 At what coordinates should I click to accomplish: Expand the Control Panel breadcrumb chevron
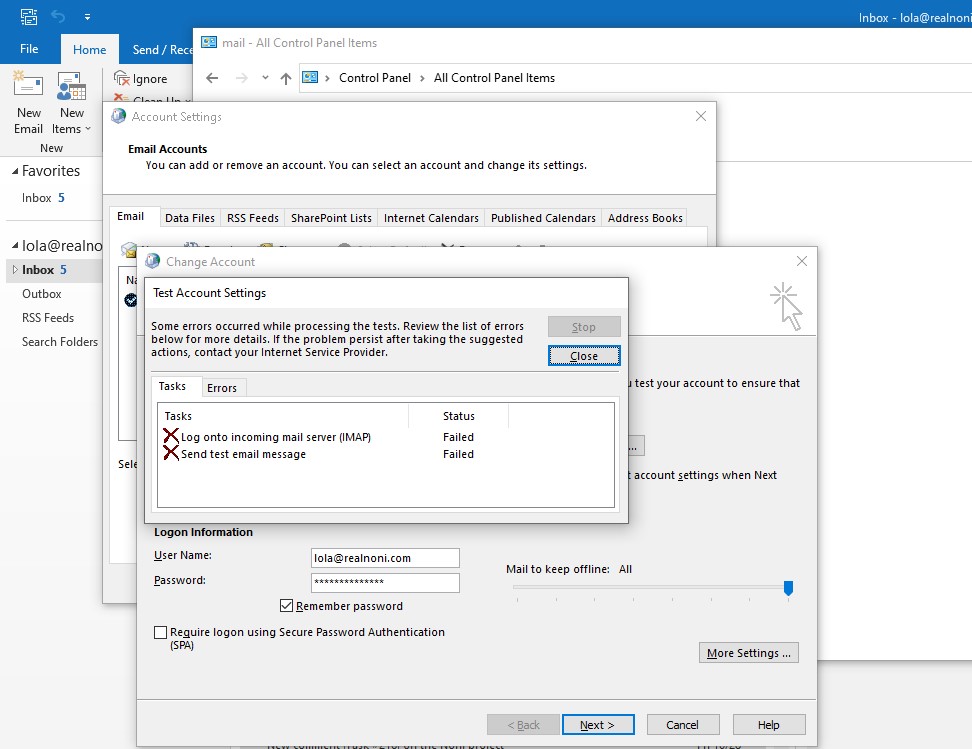click(x=327, y=78)
